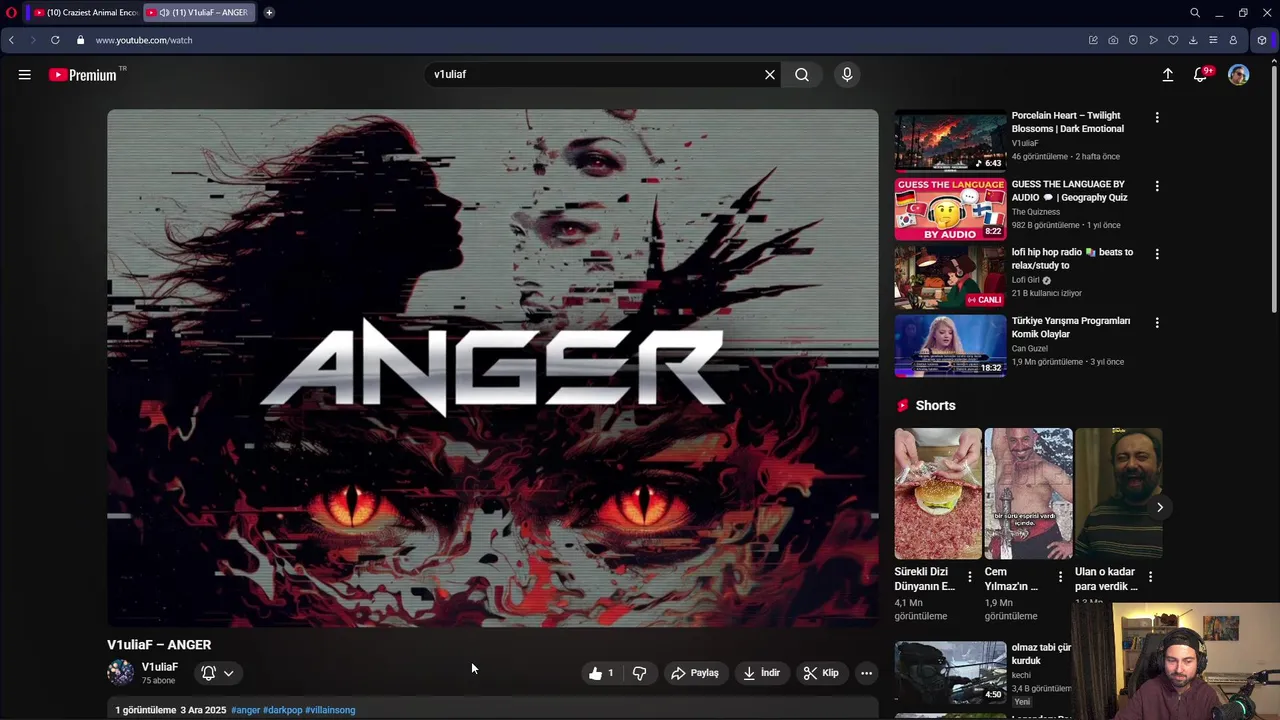Clear the search box text
Viewport: 1280px width, 720px height.
pos(770,74)
